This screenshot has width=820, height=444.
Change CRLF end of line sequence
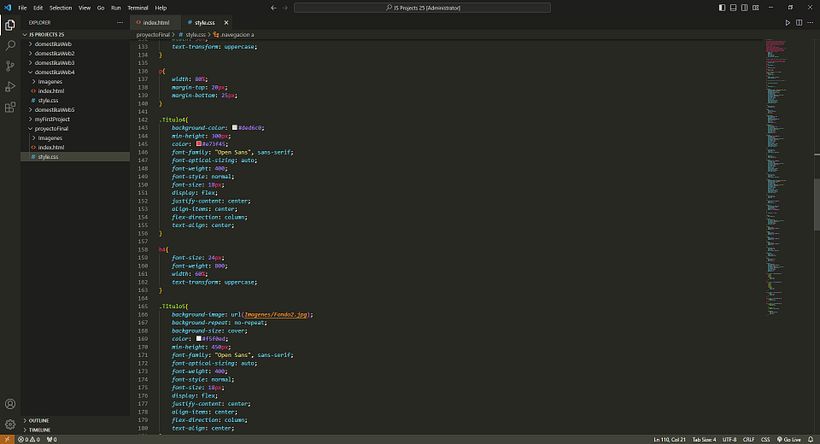tap(748, 439)
